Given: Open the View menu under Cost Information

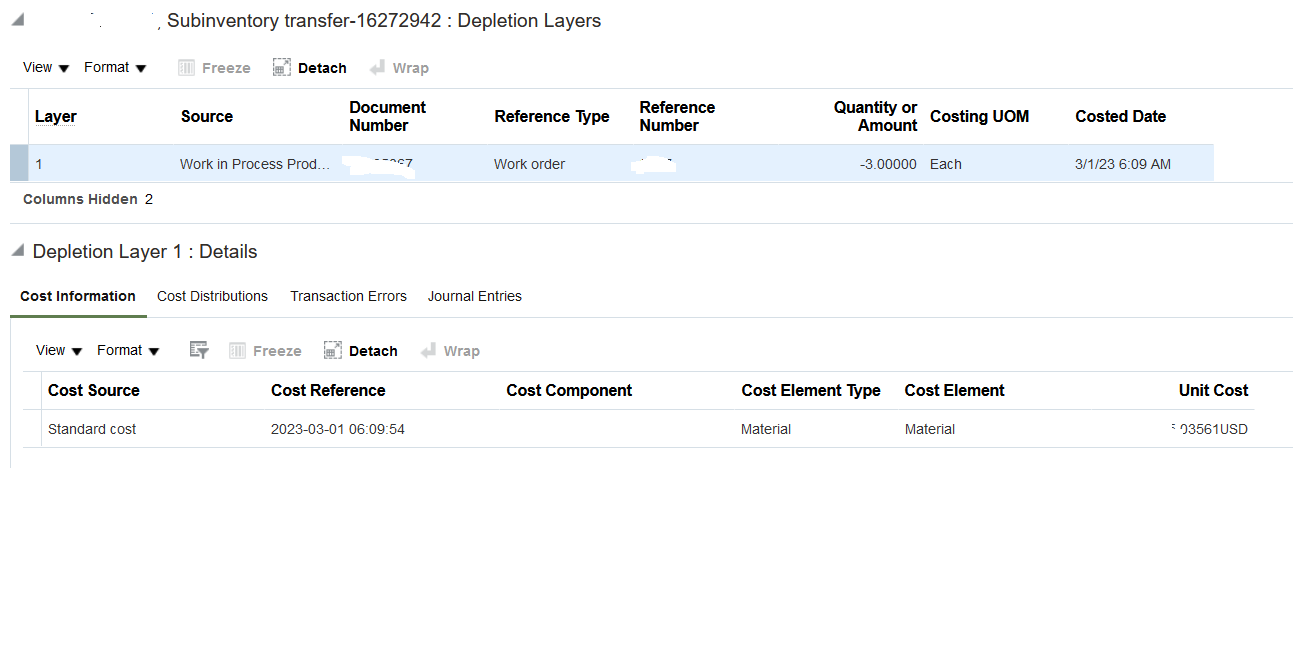Looking at the screenshot, I should pos(57,350).
